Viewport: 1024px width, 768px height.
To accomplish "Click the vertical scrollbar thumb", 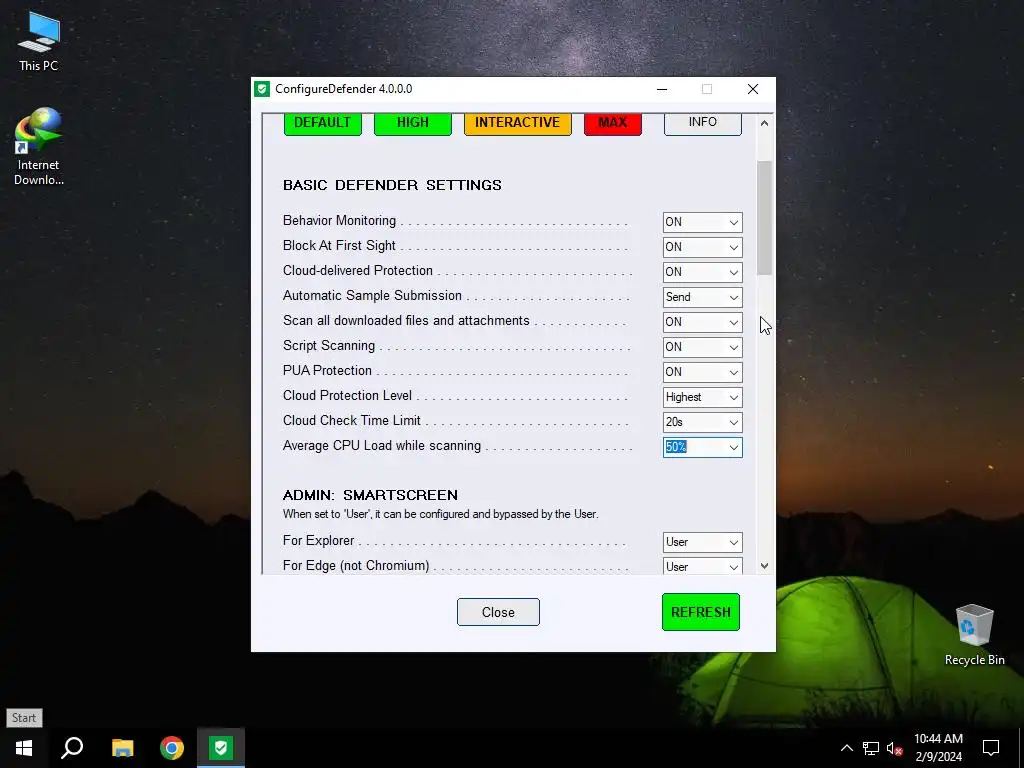I will pos(765,218).
